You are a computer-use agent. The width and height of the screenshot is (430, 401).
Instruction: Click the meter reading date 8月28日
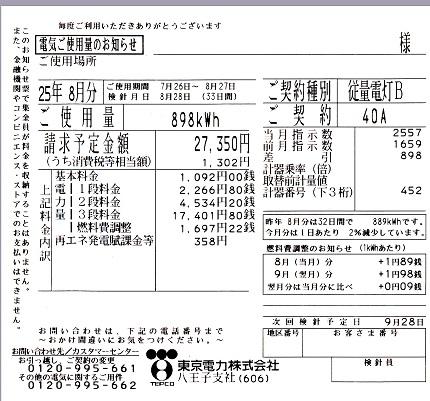point(175,97)
